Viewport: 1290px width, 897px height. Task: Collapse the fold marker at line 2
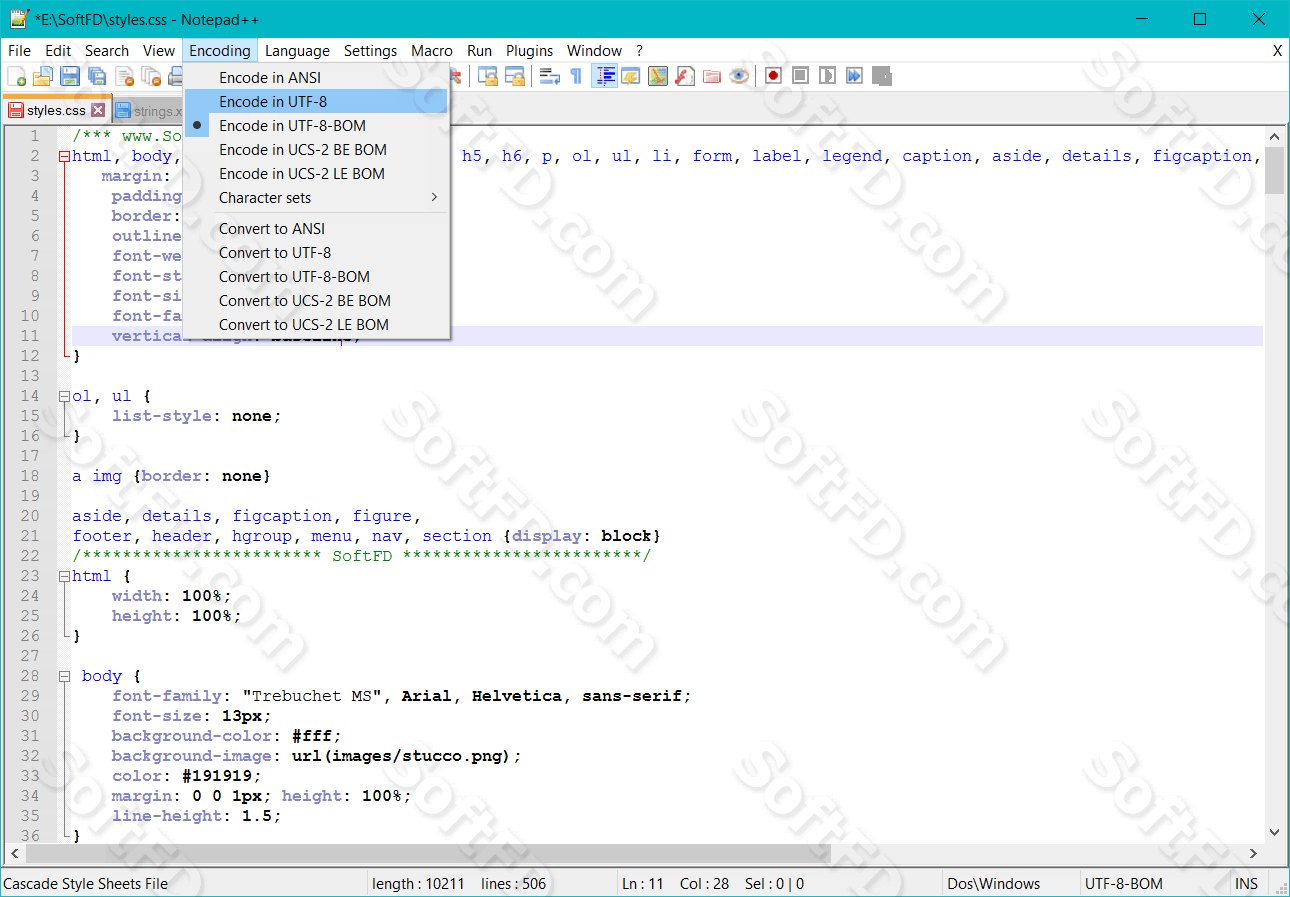[x=64, y=156]
